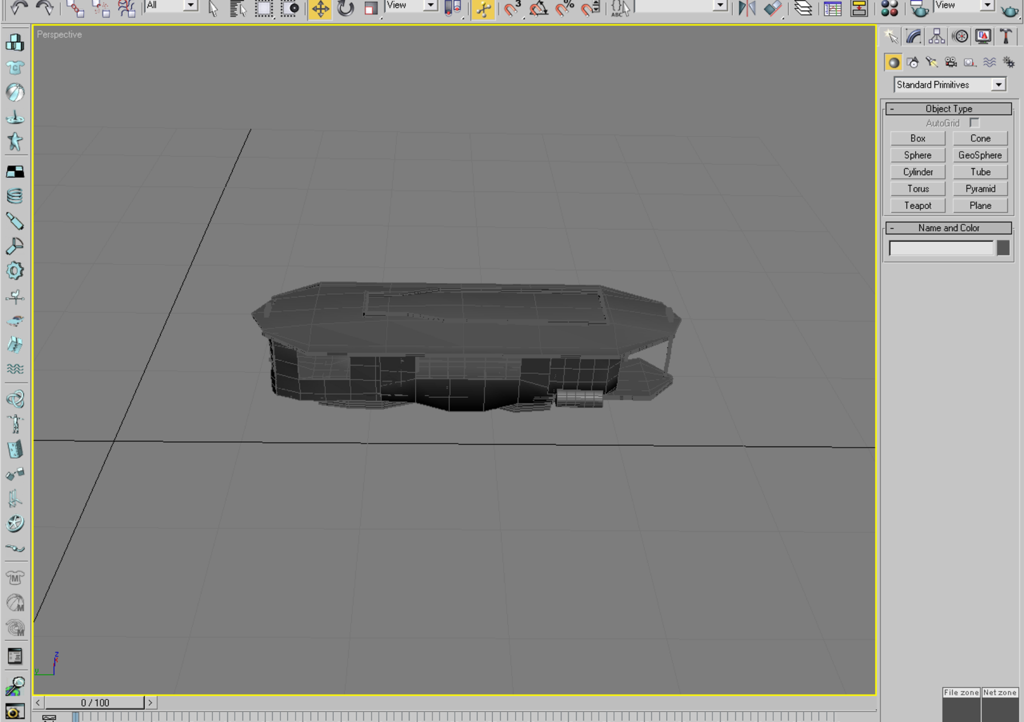Switch to the Hierarchy panel tab
The image size is (1024, 722).
pyautogui.click(x=937, y=36)
